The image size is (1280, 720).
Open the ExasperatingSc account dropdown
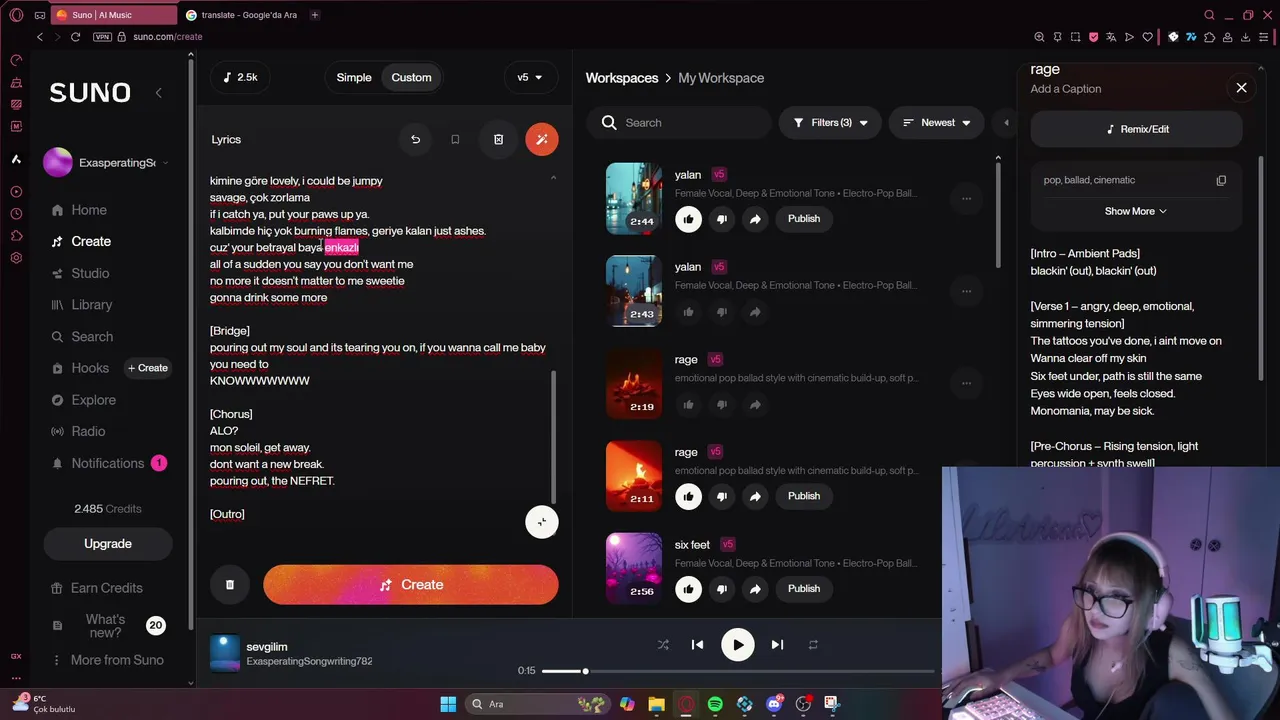[x=107, y=162]
